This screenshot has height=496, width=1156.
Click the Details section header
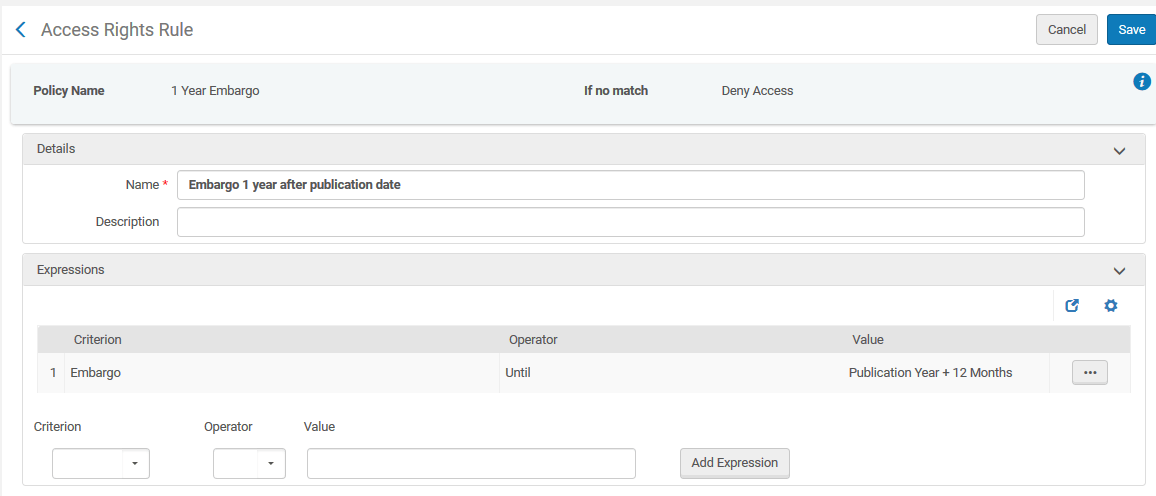tap(56, 149)
